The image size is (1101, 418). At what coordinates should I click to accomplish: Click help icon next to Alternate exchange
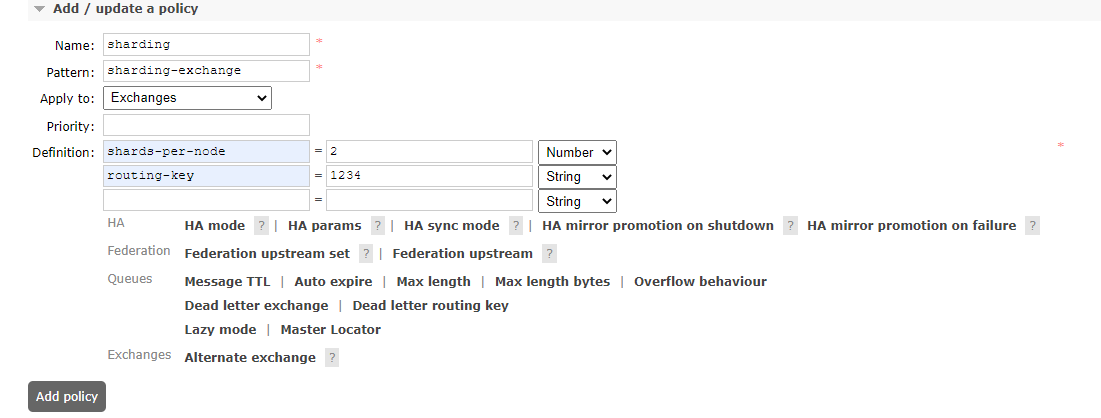332,358
